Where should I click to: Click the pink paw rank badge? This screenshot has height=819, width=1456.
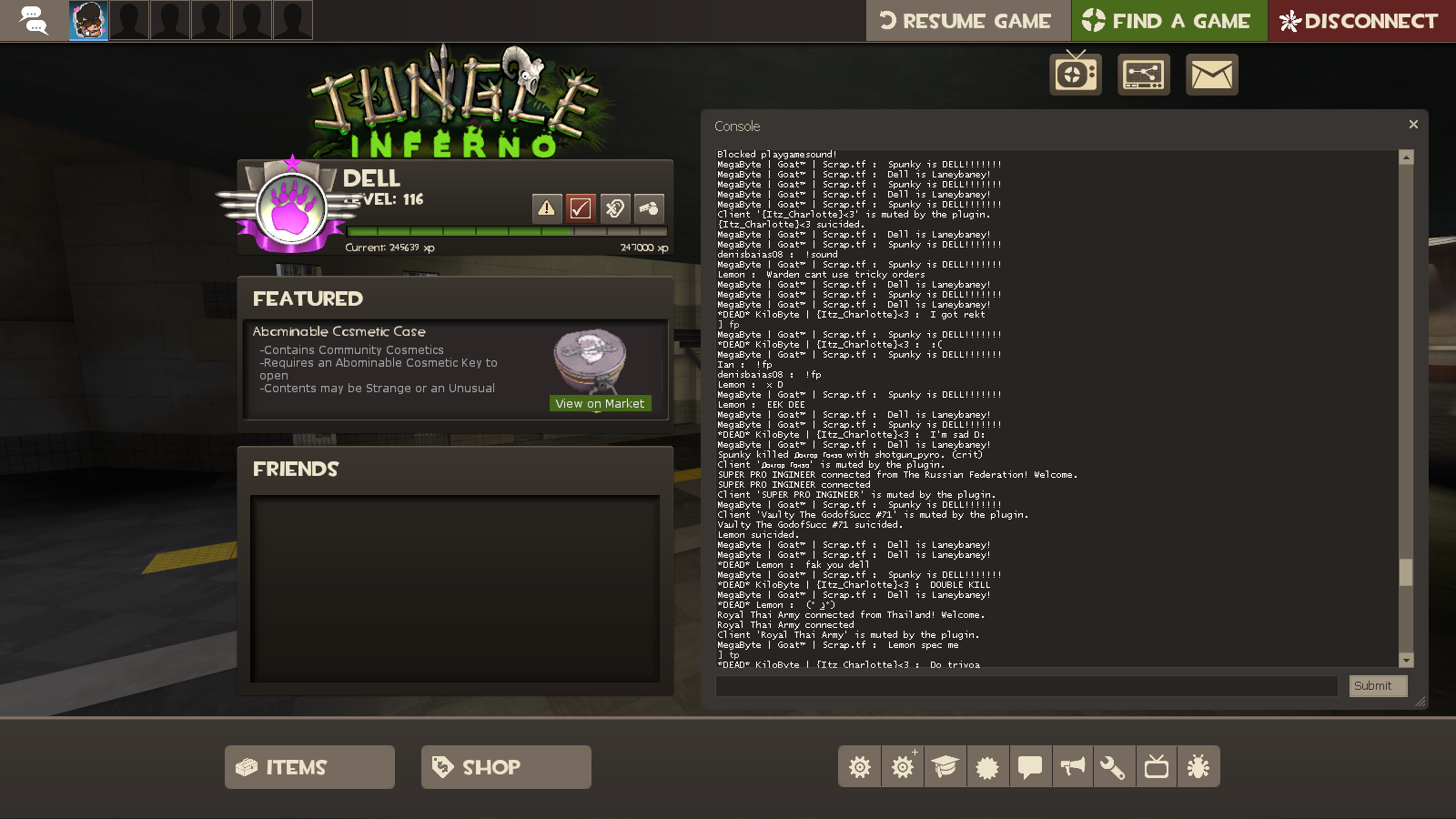(291, 209)
